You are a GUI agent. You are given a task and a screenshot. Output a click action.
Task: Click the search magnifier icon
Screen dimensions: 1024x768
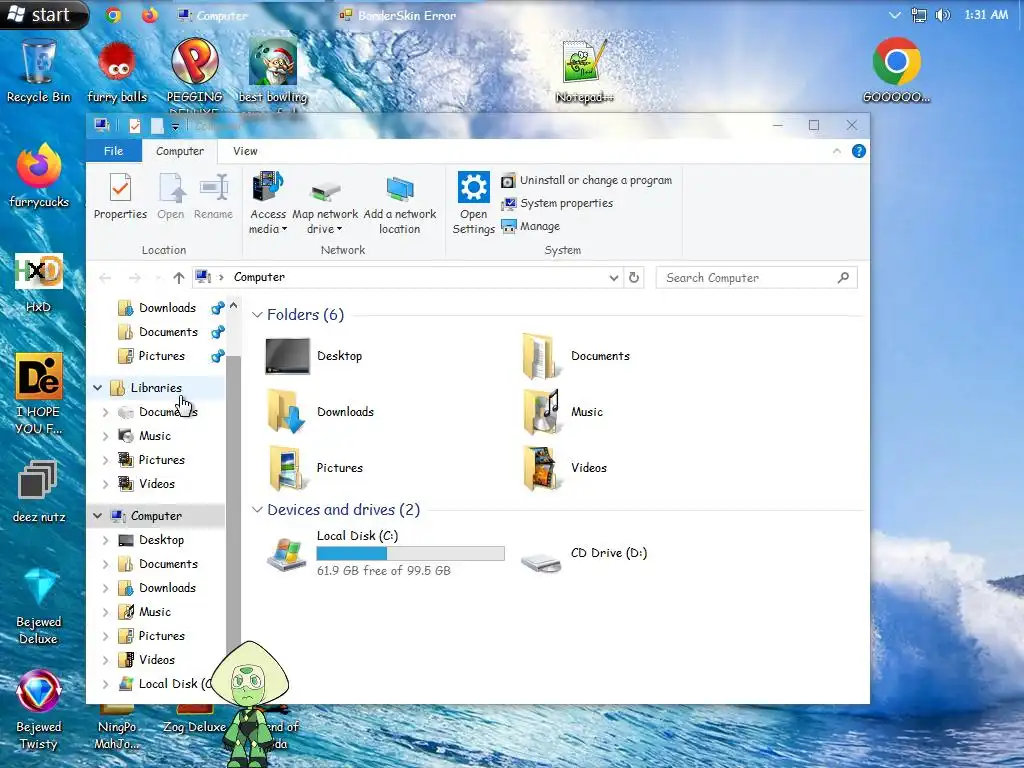843,278
